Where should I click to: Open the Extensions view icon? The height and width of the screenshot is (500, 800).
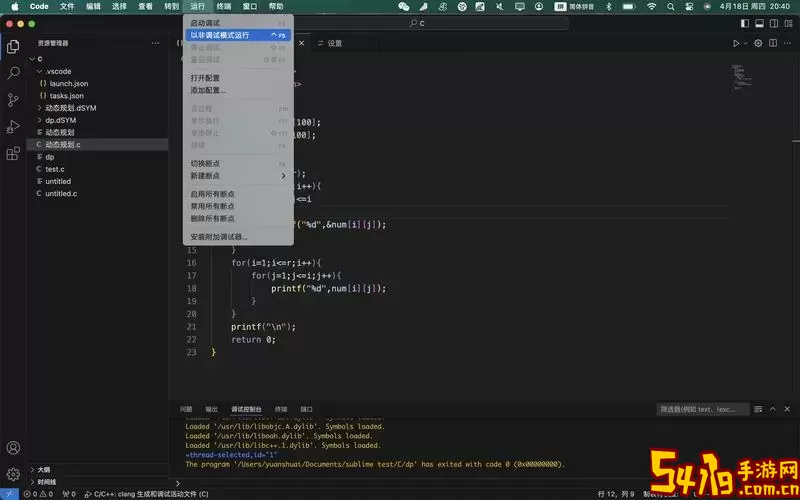[13, 153]
